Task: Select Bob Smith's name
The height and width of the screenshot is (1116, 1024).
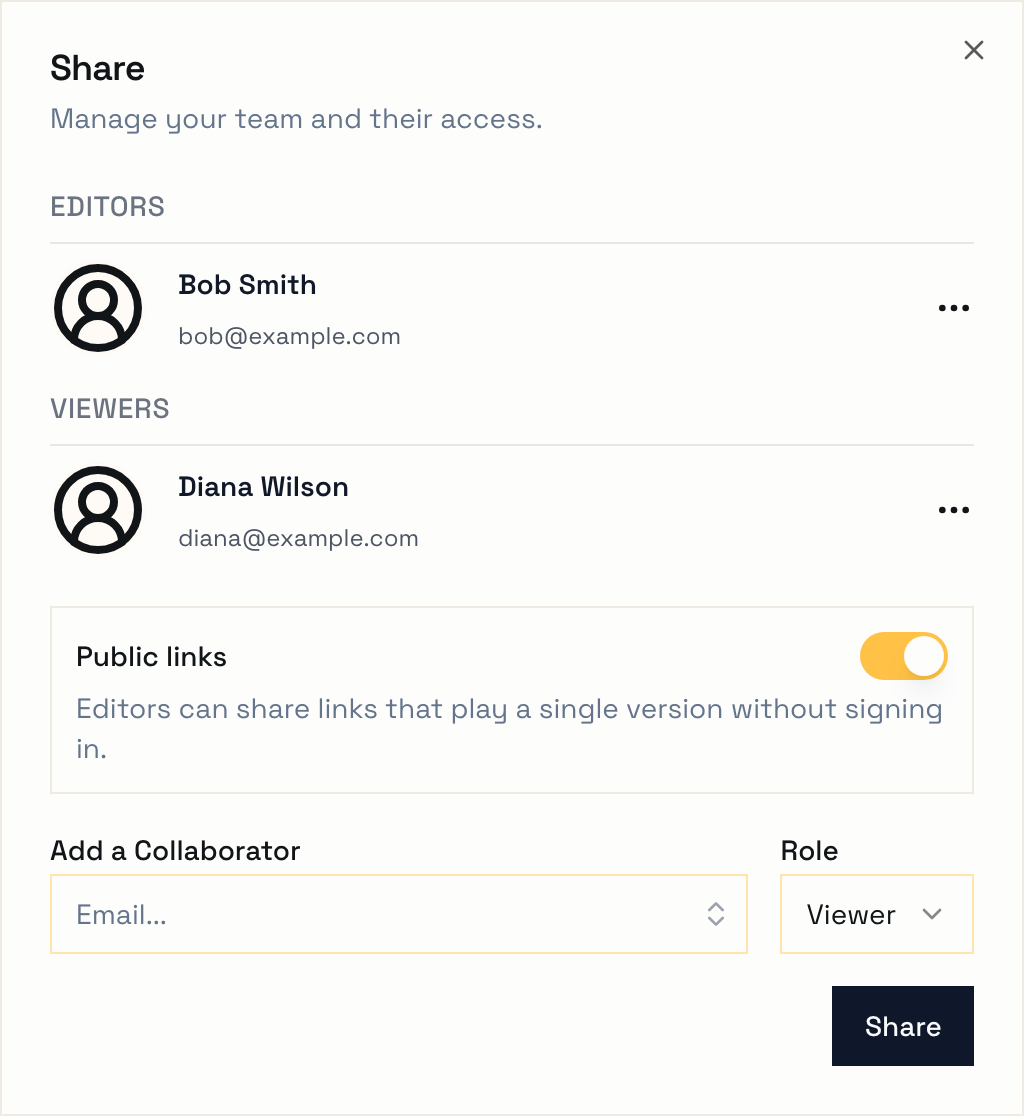Action: coord(247,285)
